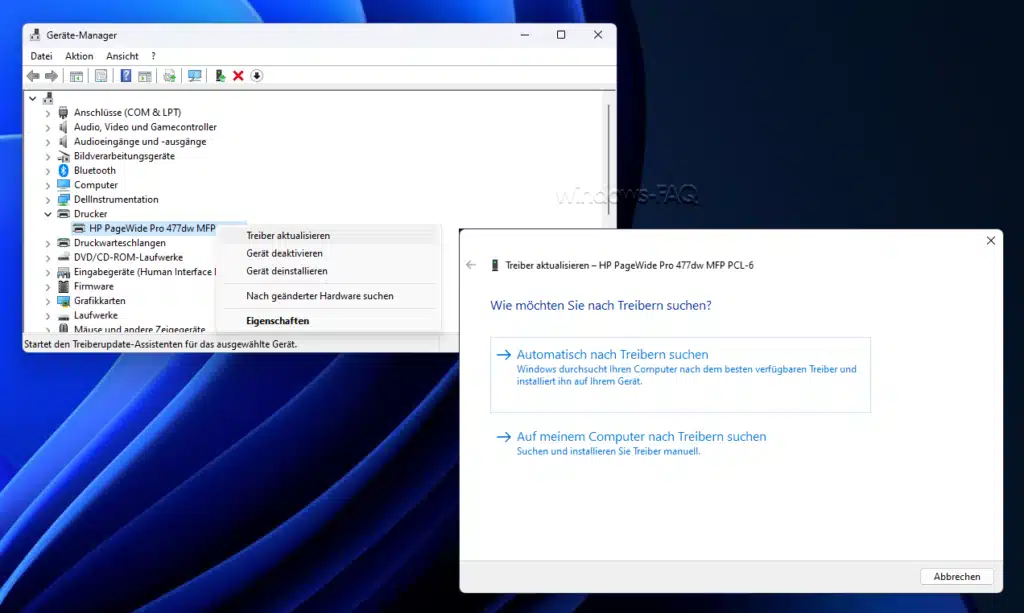
Task: Click the Forward arrow in Geräte-Manager toolbar
Action: (x=51, y=76)
